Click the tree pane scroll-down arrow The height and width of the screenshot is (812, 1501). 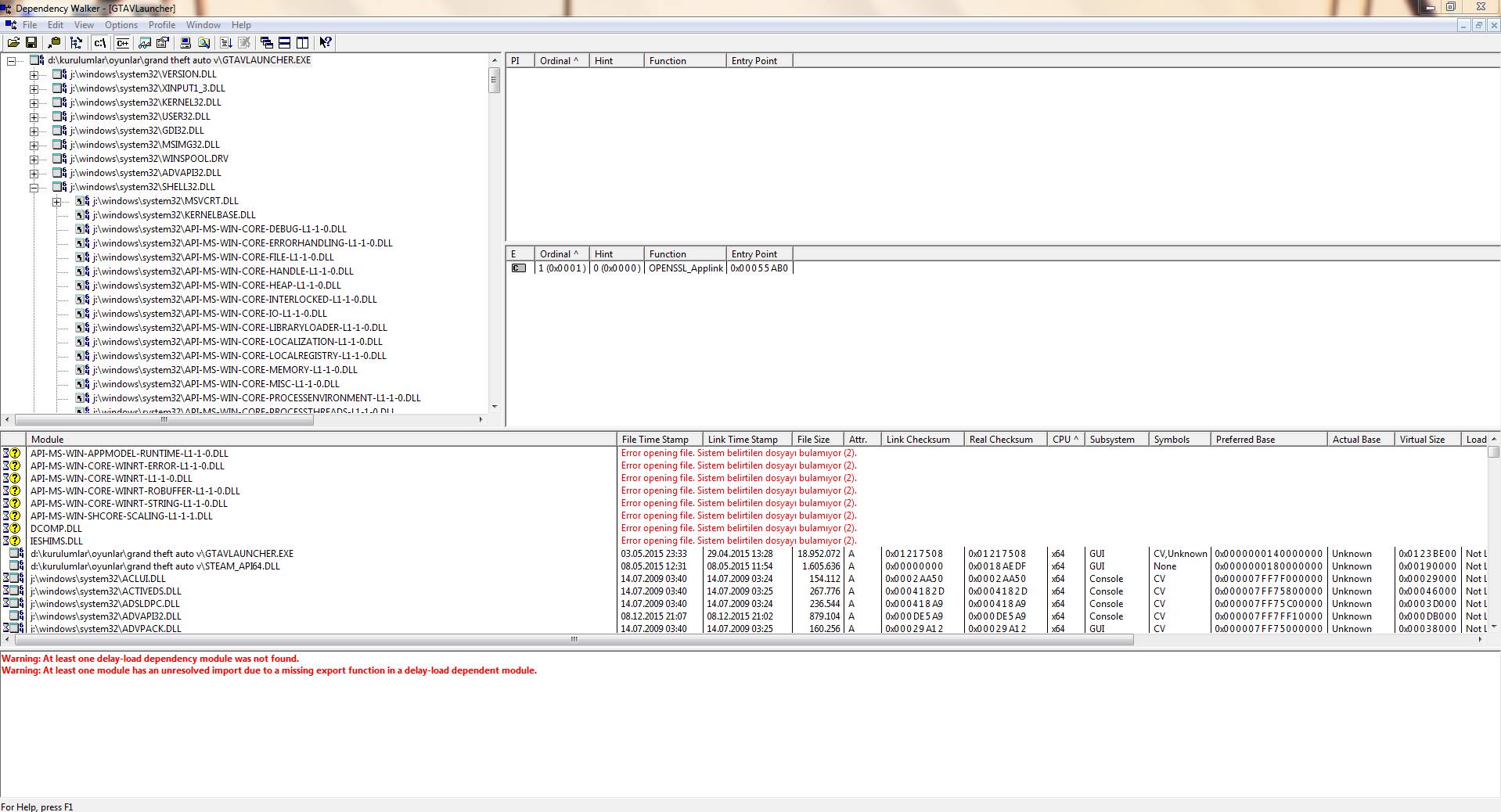[495, 407]
